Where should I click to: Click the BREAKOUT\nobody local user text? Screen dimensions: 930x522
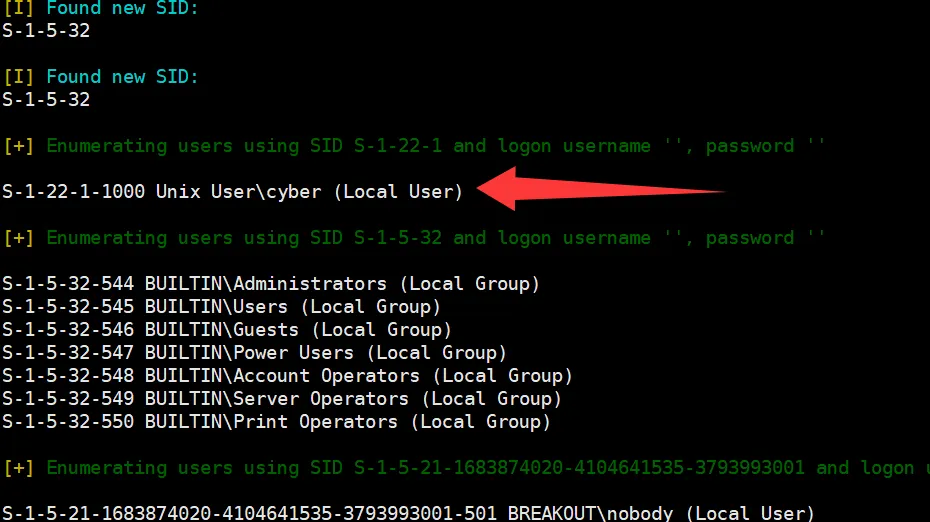661,513
